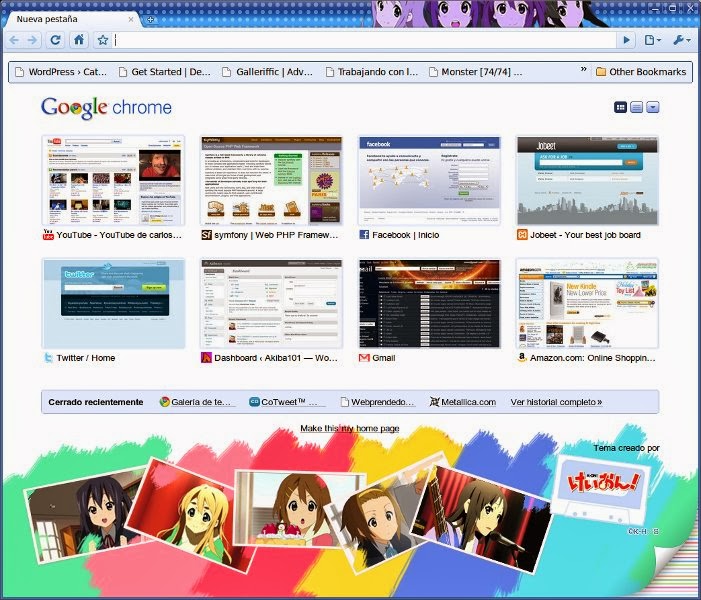Click the Google chrome logo
The image size is (701, 600).
click(106, 108)
